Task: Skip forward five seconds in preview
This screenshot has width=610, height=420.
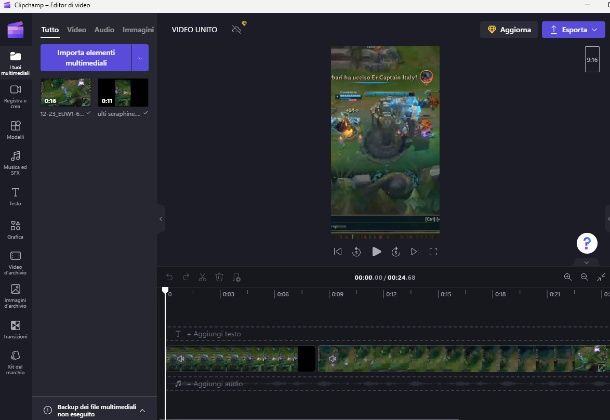Action: coord(396,252)
